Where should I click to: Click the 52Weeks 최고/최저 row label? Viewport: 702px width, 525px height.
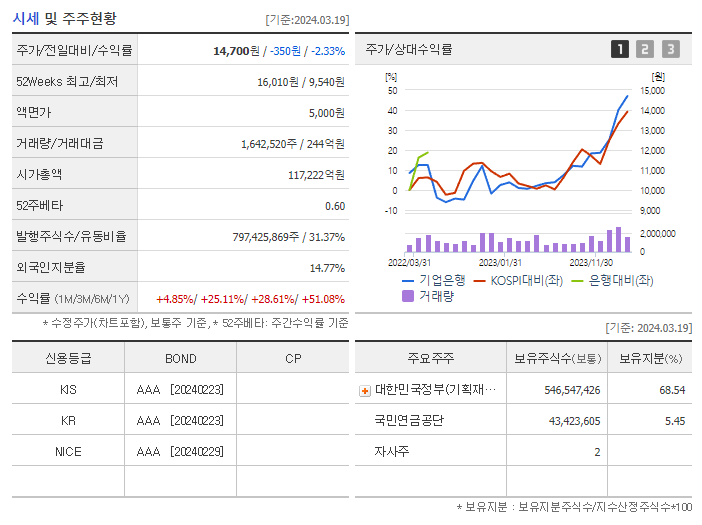click(67, 81)
